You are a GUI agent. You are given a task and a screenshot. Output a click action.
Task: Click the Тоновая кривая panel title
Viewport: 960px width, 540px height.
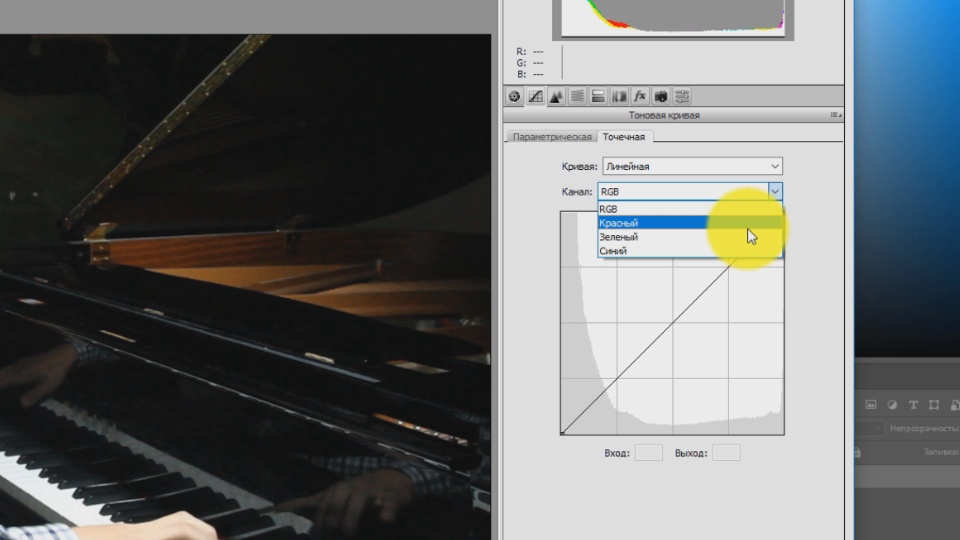tap(664, 115)
